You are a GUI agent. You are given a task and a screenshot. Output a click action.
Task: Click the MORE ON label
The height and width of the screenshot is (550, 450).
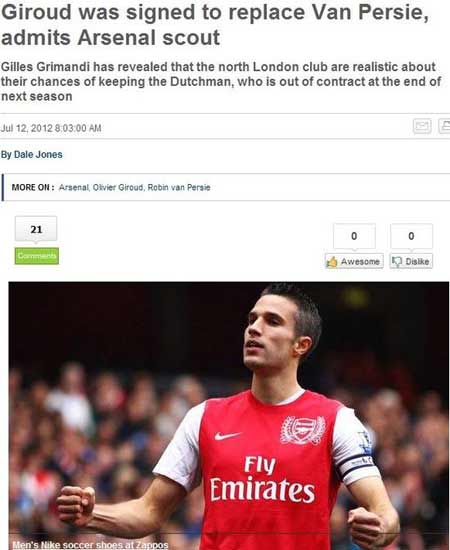[33, 187]
